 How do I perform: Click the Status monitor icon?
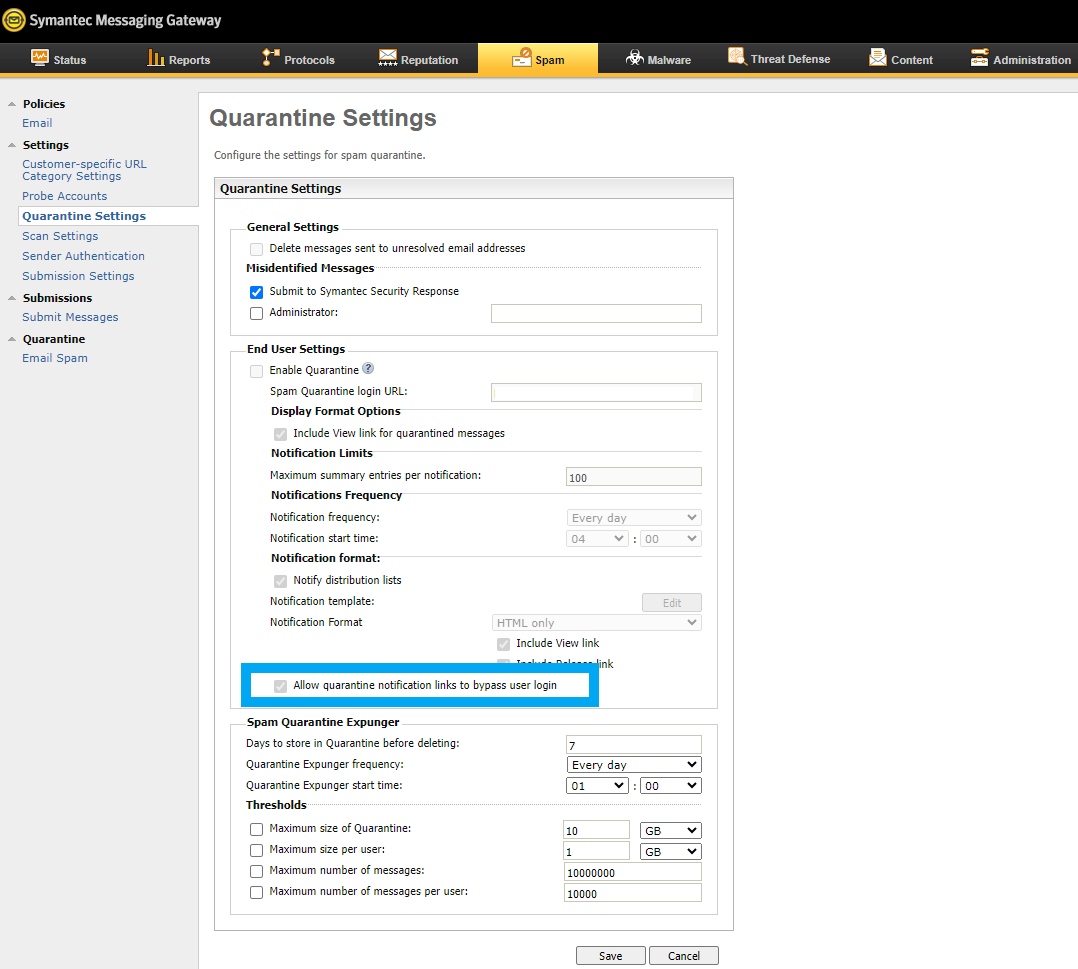40,58
